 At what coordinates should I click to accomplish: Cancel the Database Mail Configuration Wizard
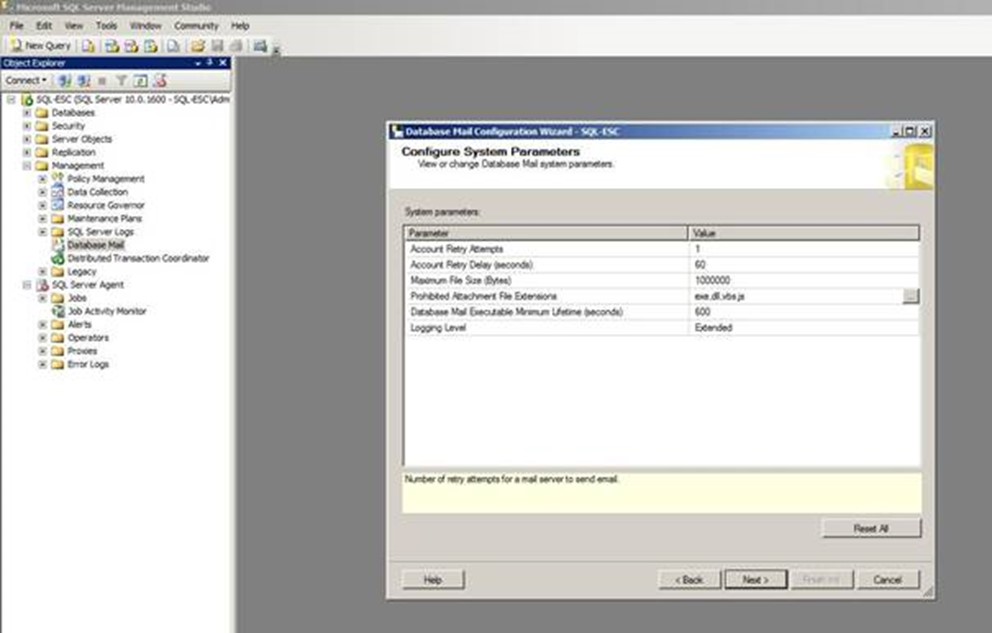pyautogui.click(x=888, y=580)
